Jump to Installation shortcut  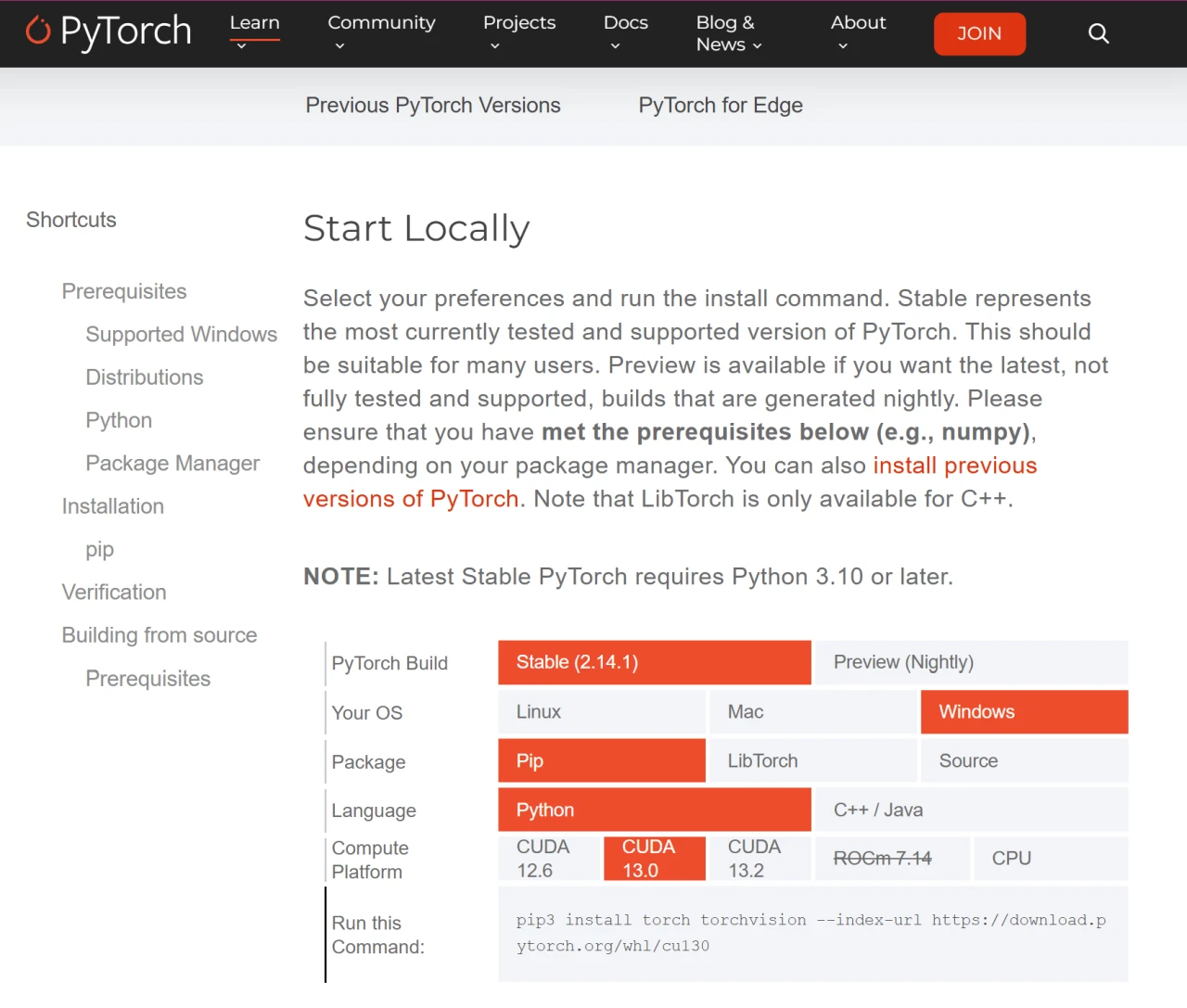click(113, 506)
